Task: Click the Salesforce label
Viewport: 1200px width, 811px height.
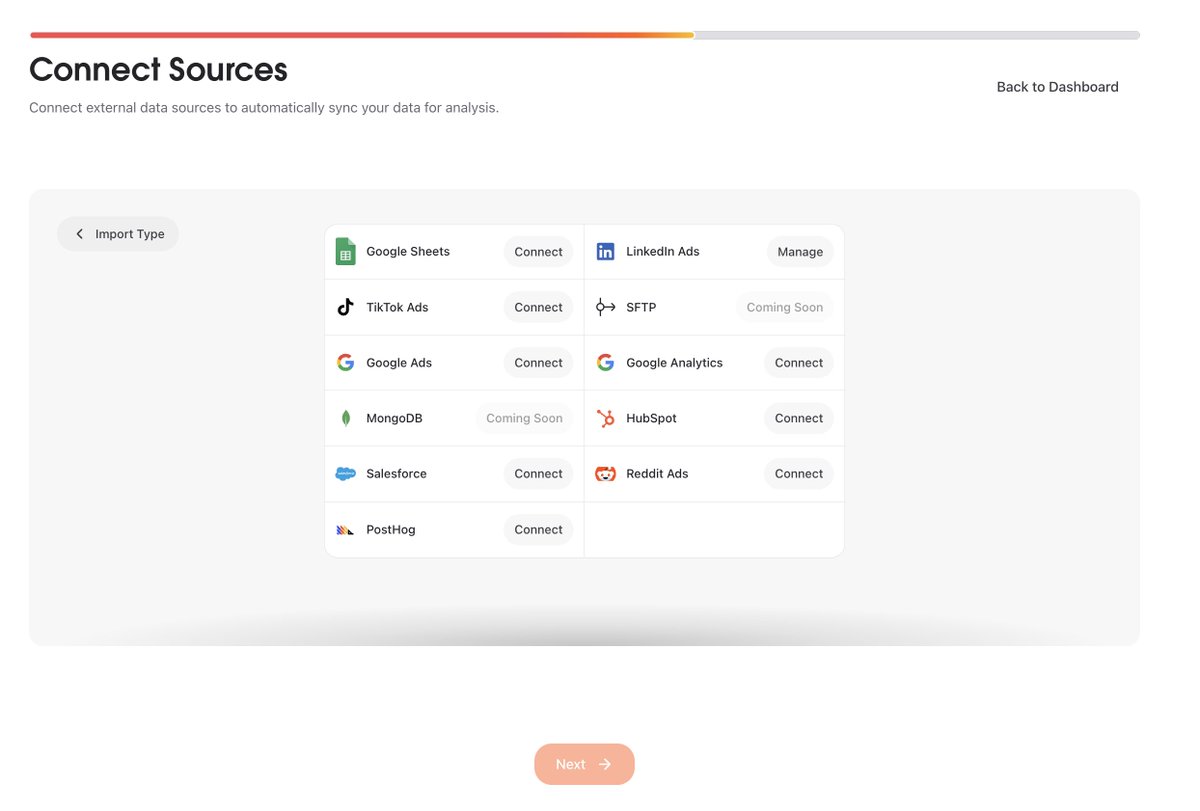Action: [396, 474]
